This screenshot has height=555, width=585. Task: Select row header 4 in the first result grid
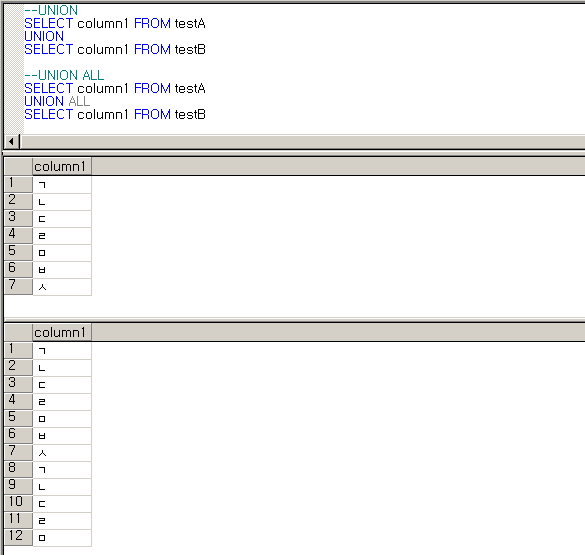pos(18,235)
